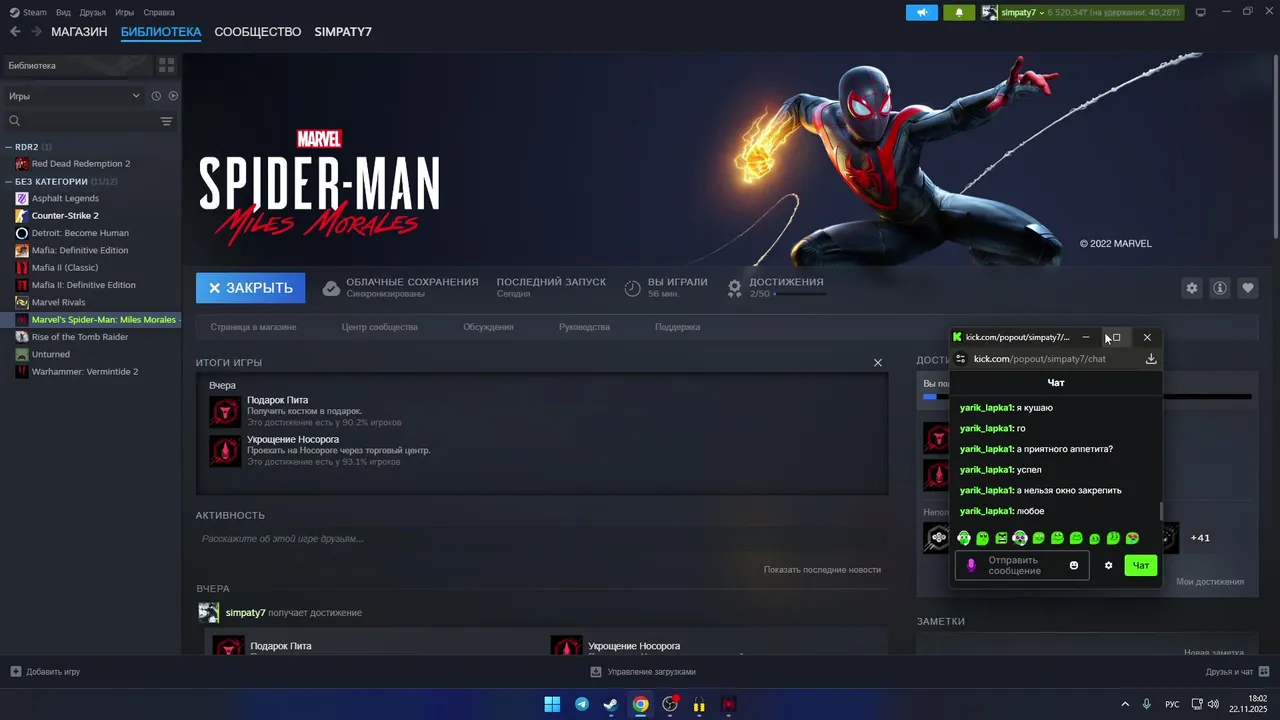Click the ЗАКРЫТЬ button
This screenshot has height=720, width=1280.
251,288
